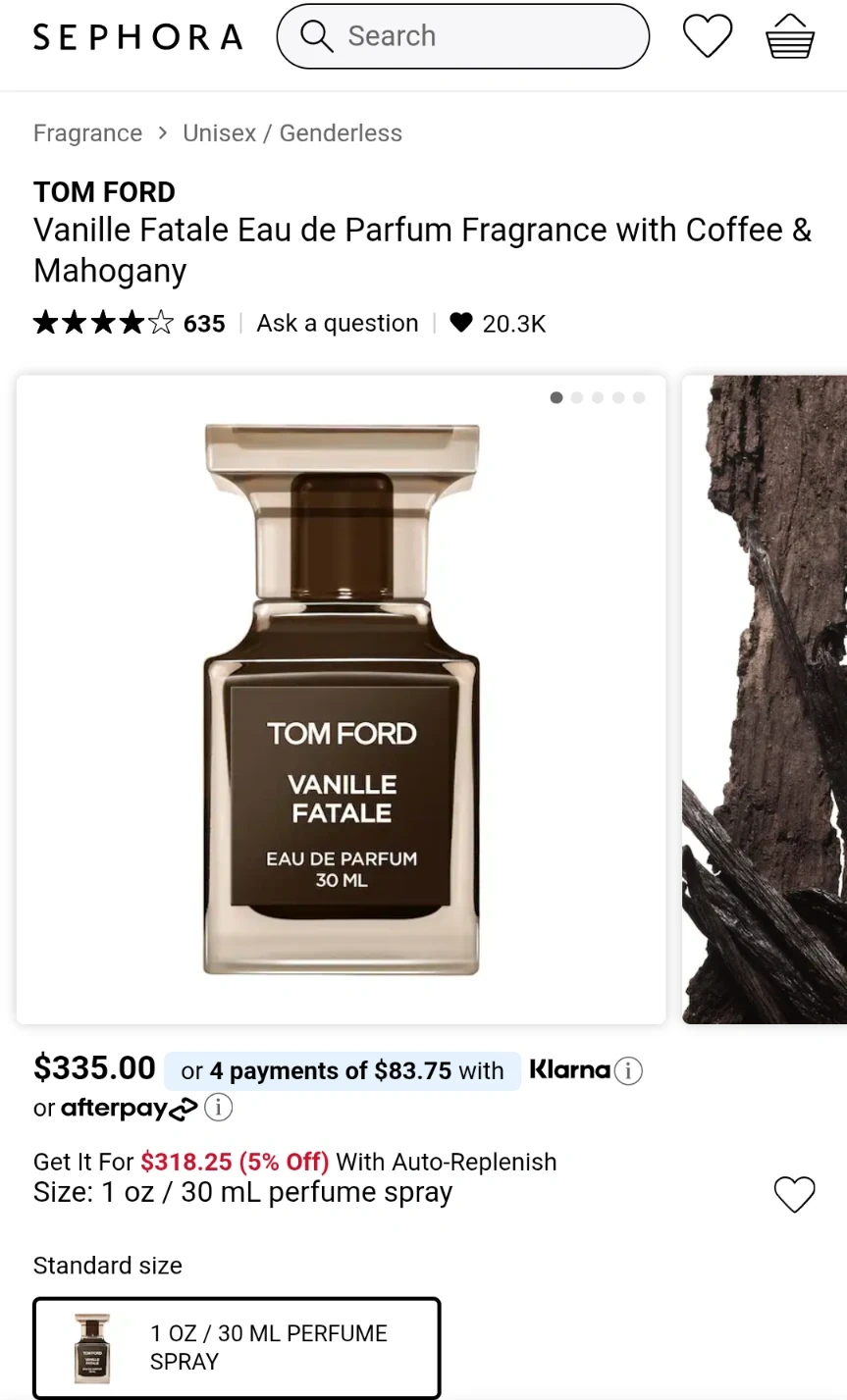Image resolution: width=847 pixels, height=1400 pixels.
Task: View the second vanilla bark product image
Action: point(765,700)
